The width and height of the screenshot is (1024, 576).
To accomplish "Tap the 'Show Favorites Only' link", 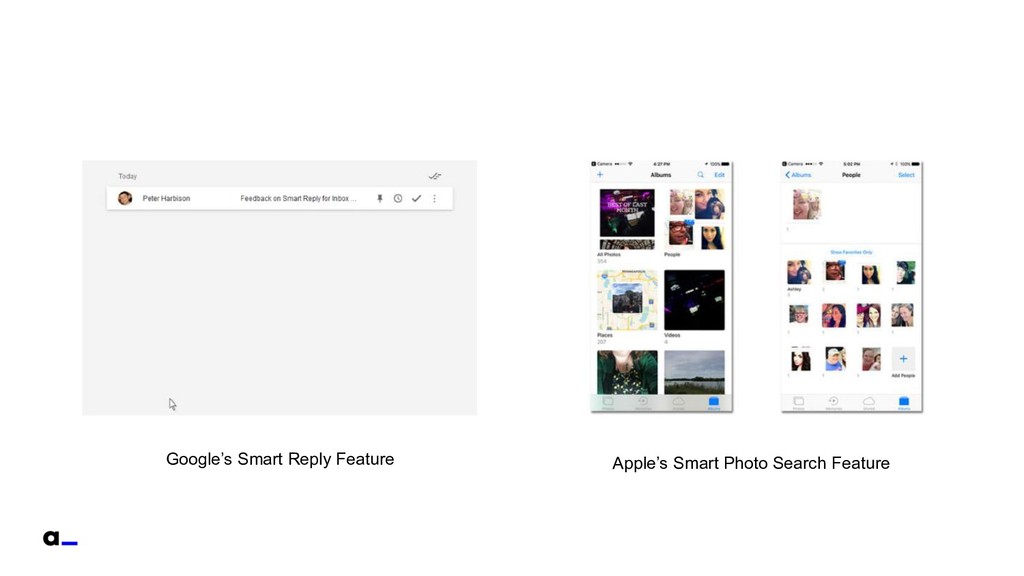I will tap(851, 252).
